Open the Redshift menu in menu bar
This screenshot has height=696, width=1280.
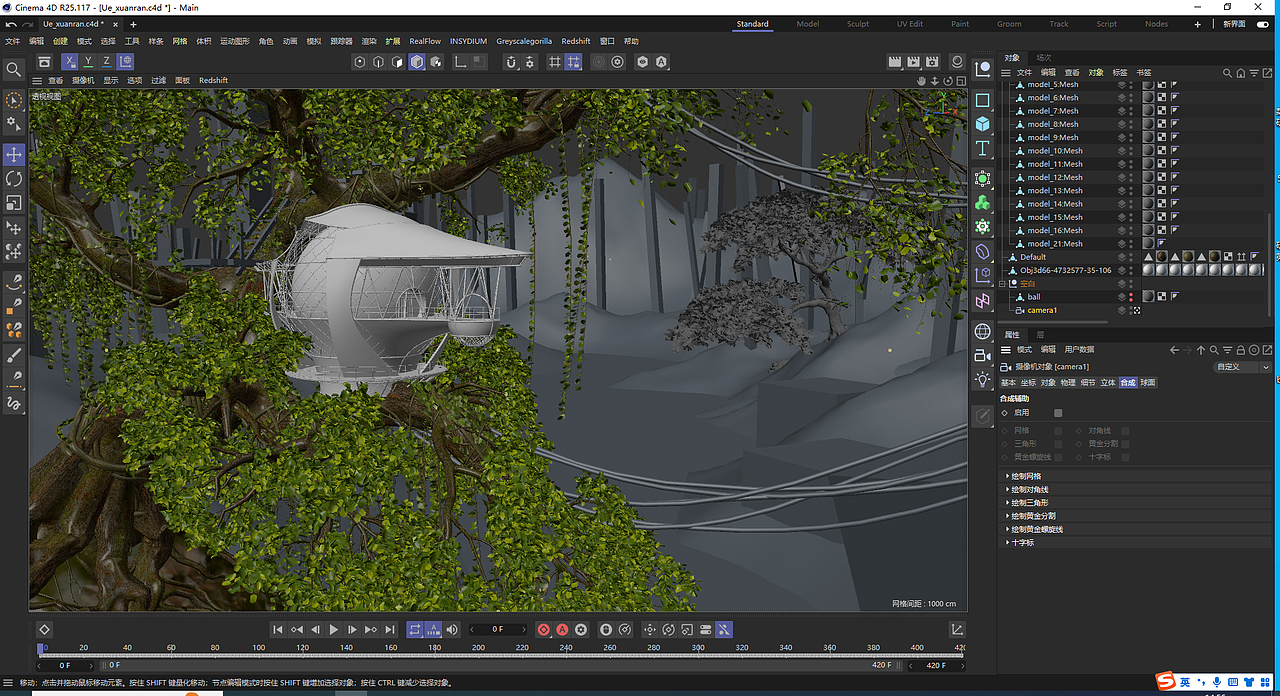point(576,41)
